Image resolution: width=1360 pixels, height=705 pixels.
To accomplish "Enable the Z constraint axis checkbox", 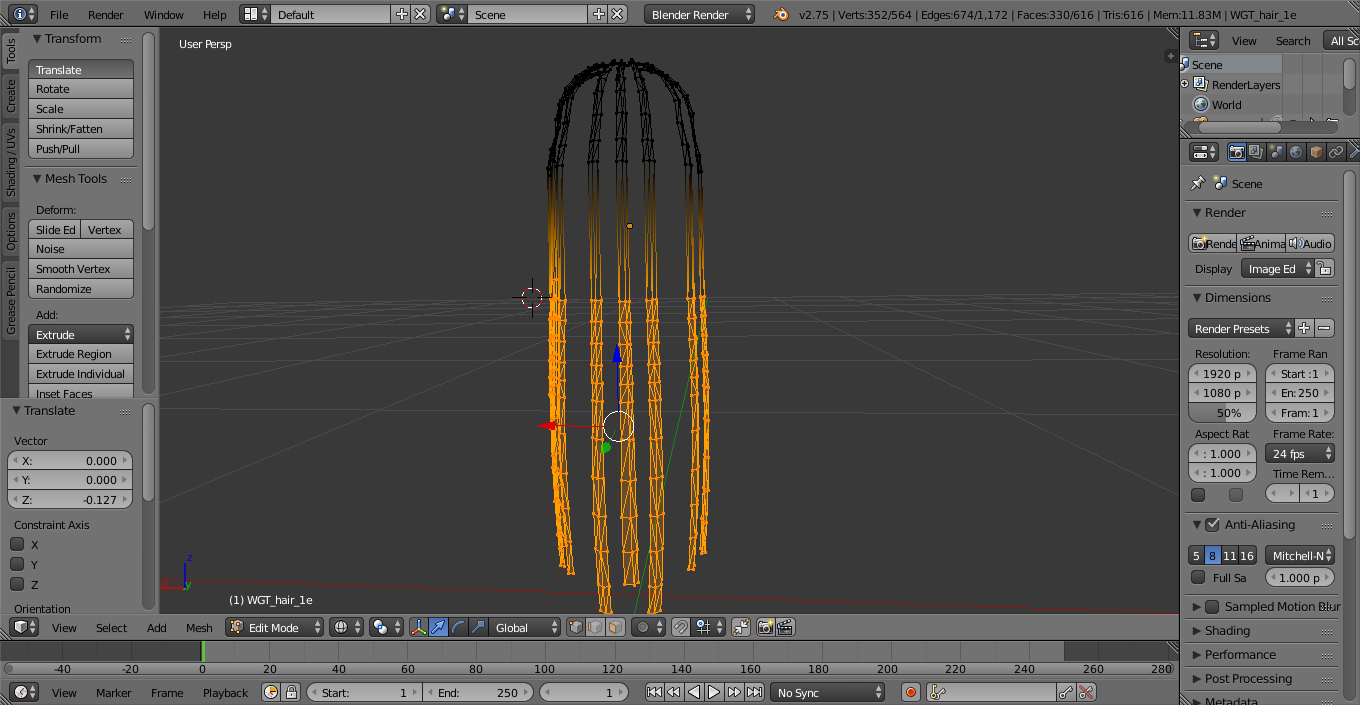I will coord(17,584).
